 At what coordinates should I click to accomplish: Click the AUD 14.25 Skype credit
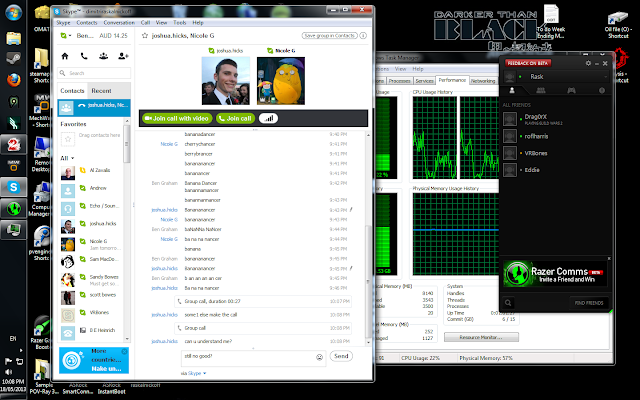[113, 36]
